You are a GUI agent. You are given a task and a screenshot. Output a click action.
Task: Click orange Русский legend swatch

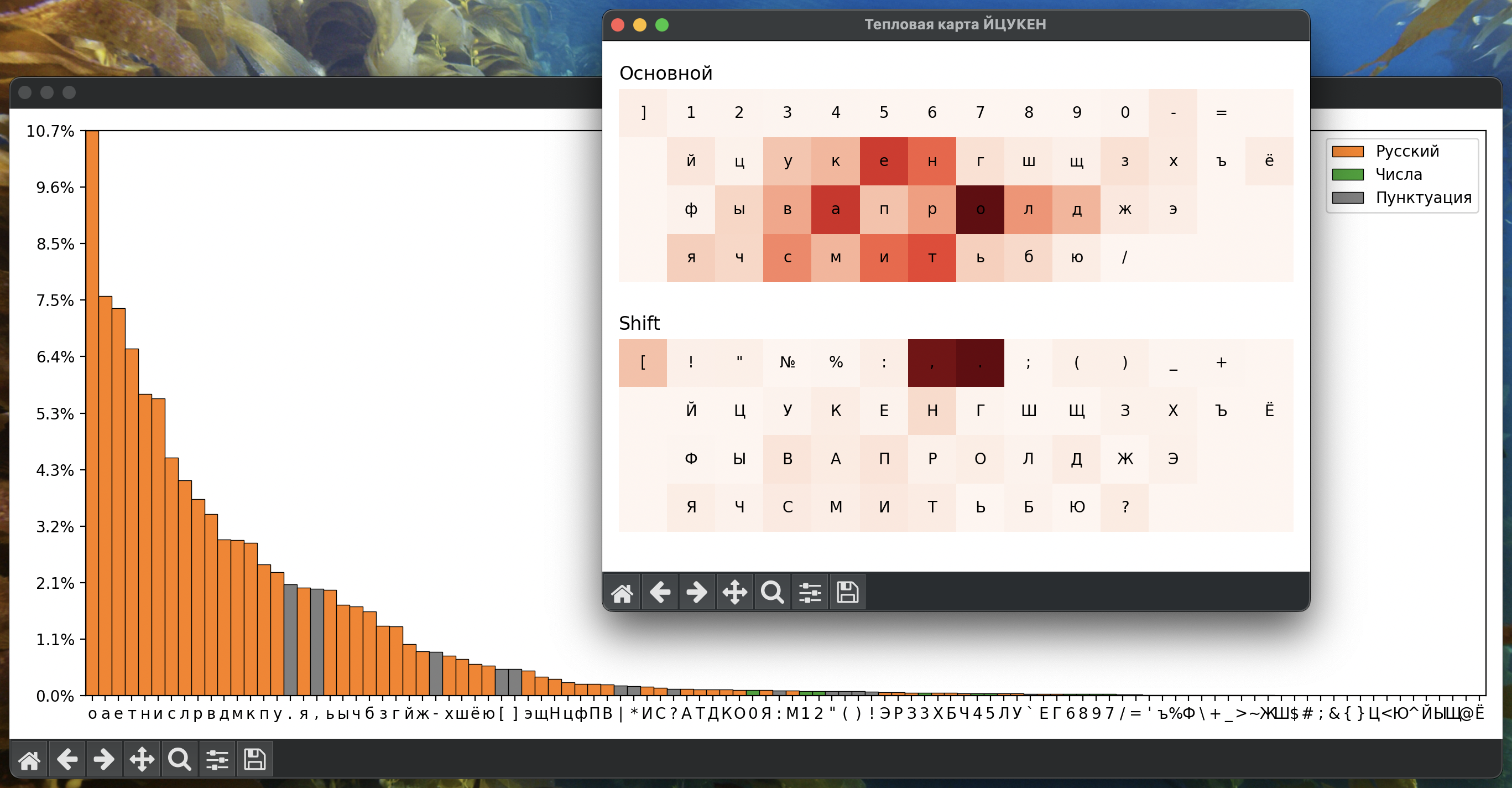[x=1347, y=152]
